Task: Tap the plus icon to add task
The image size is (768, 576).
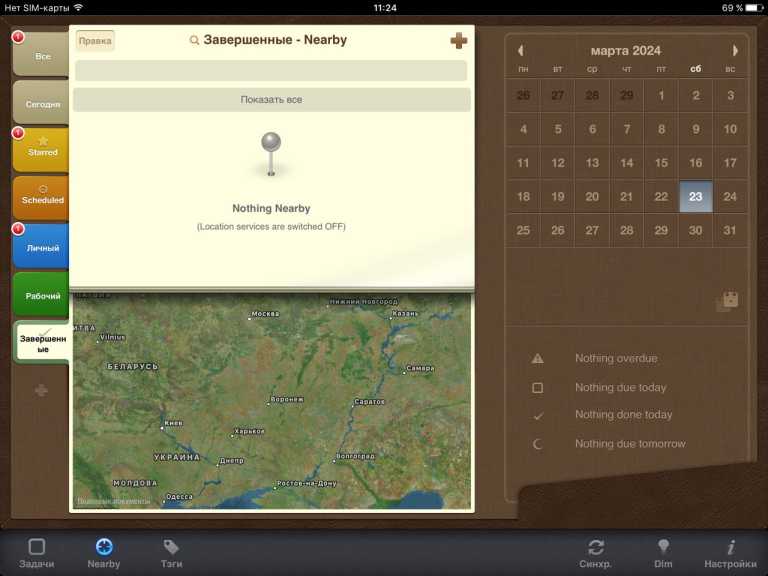Action: (458, 41)
